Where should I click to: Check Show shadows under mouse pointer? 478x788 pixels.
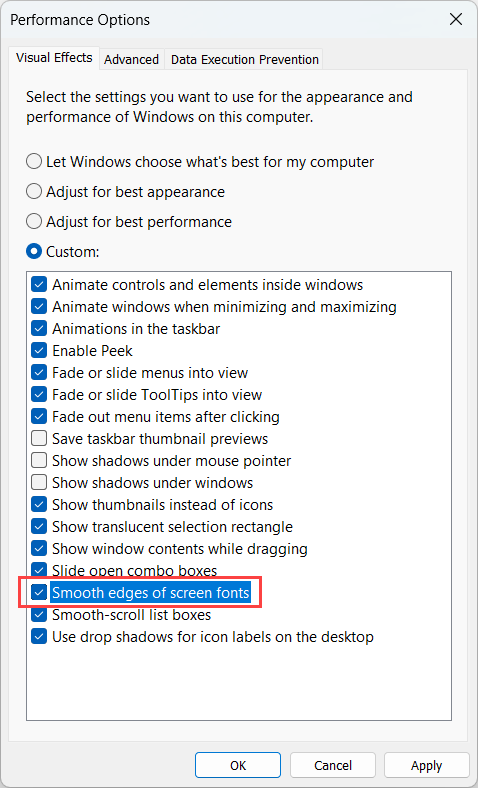(39, 461)
